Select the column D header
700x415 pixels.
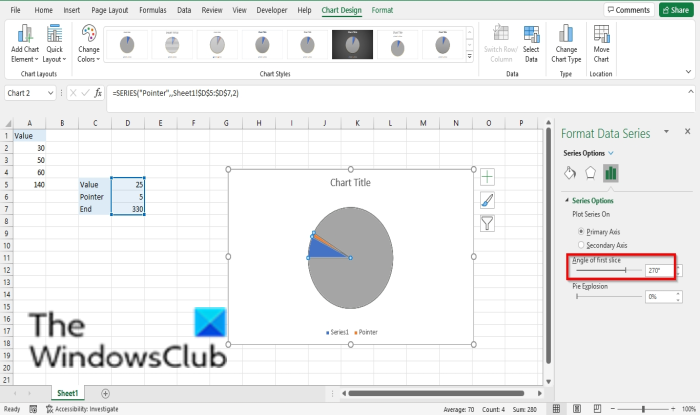[x=128, y=123]
